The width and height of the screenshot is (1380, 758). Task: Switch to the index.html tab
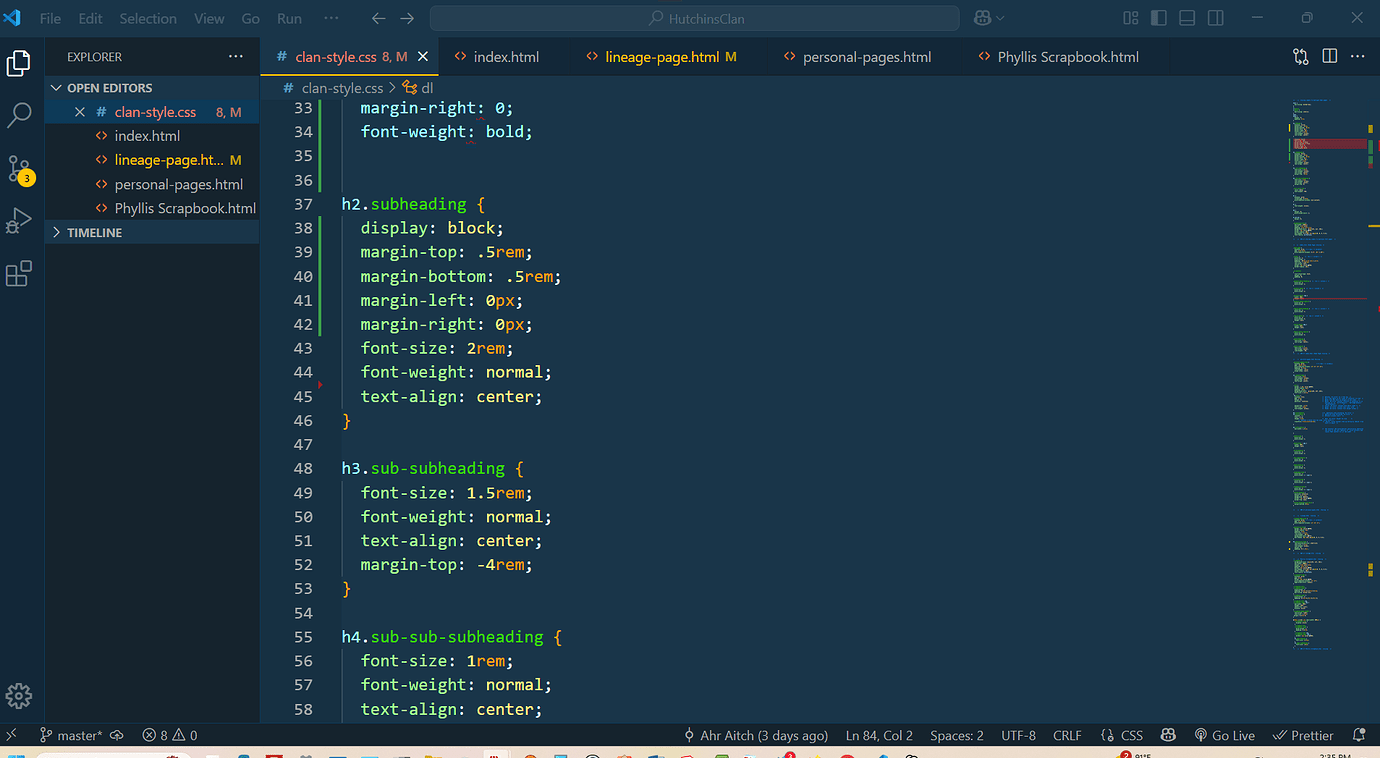[x=506, y=57]
